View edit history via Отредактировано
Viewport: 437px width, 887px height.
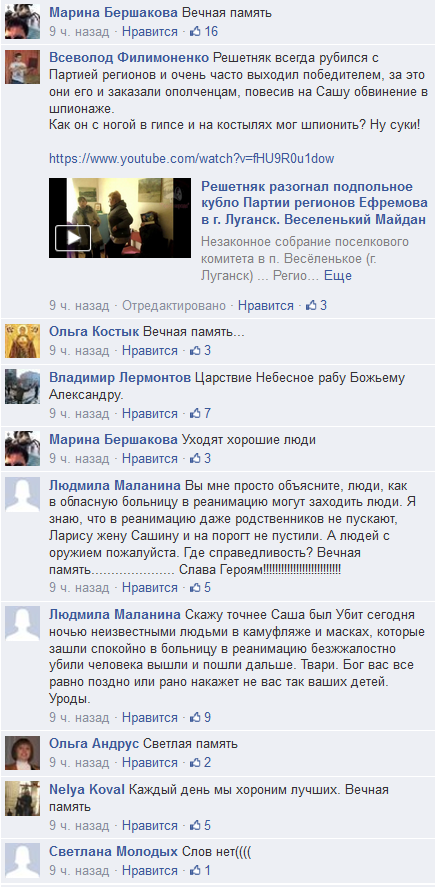pyautogui.click(x=174, y=305)
